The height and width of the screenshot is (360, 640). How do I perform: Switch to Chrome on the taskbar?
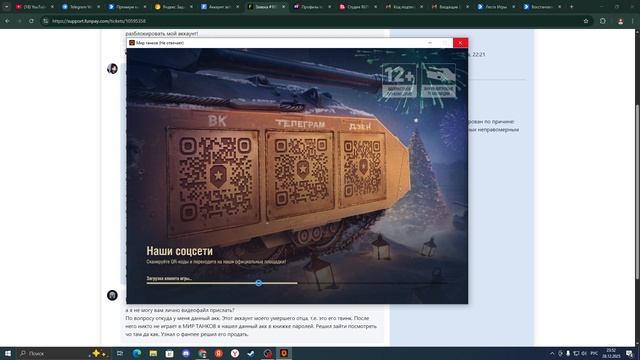tap(202, 353)
